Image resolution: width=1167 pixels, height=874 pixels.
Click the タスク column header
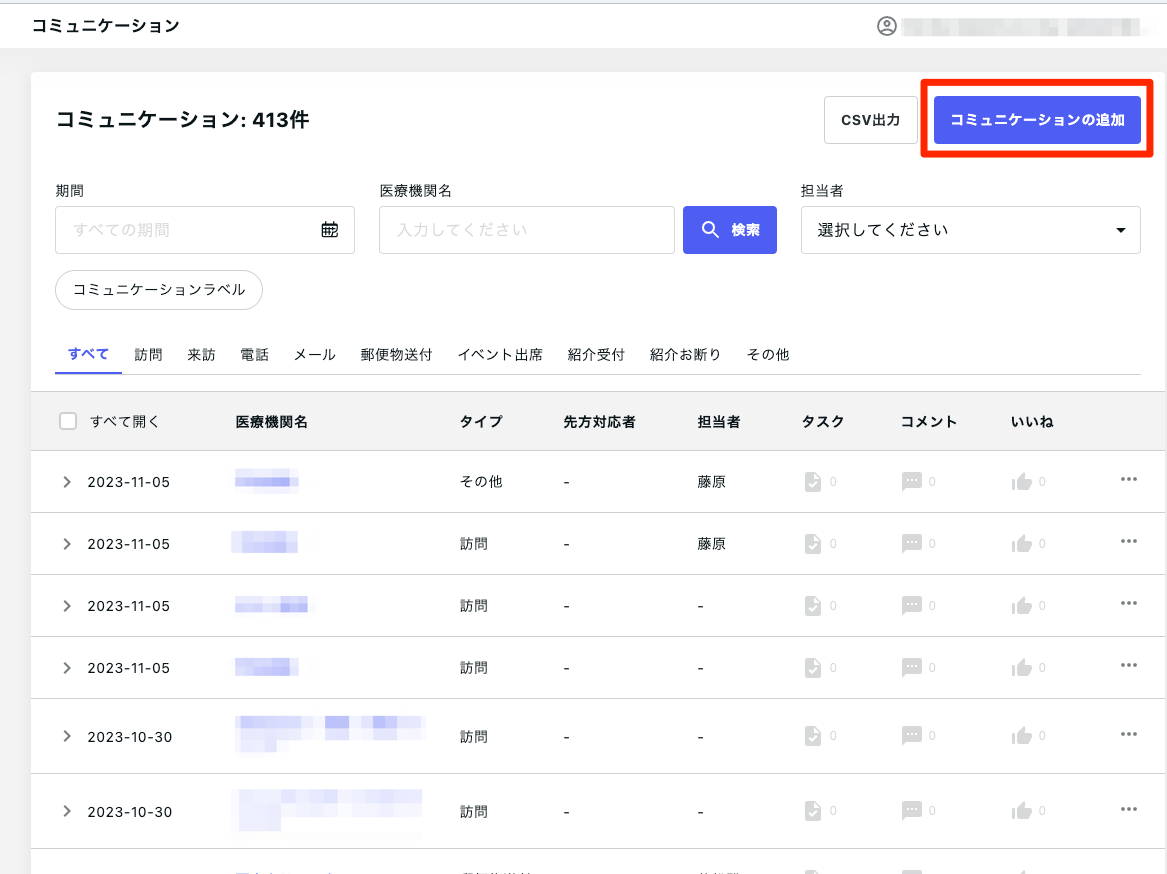(823, 422)
